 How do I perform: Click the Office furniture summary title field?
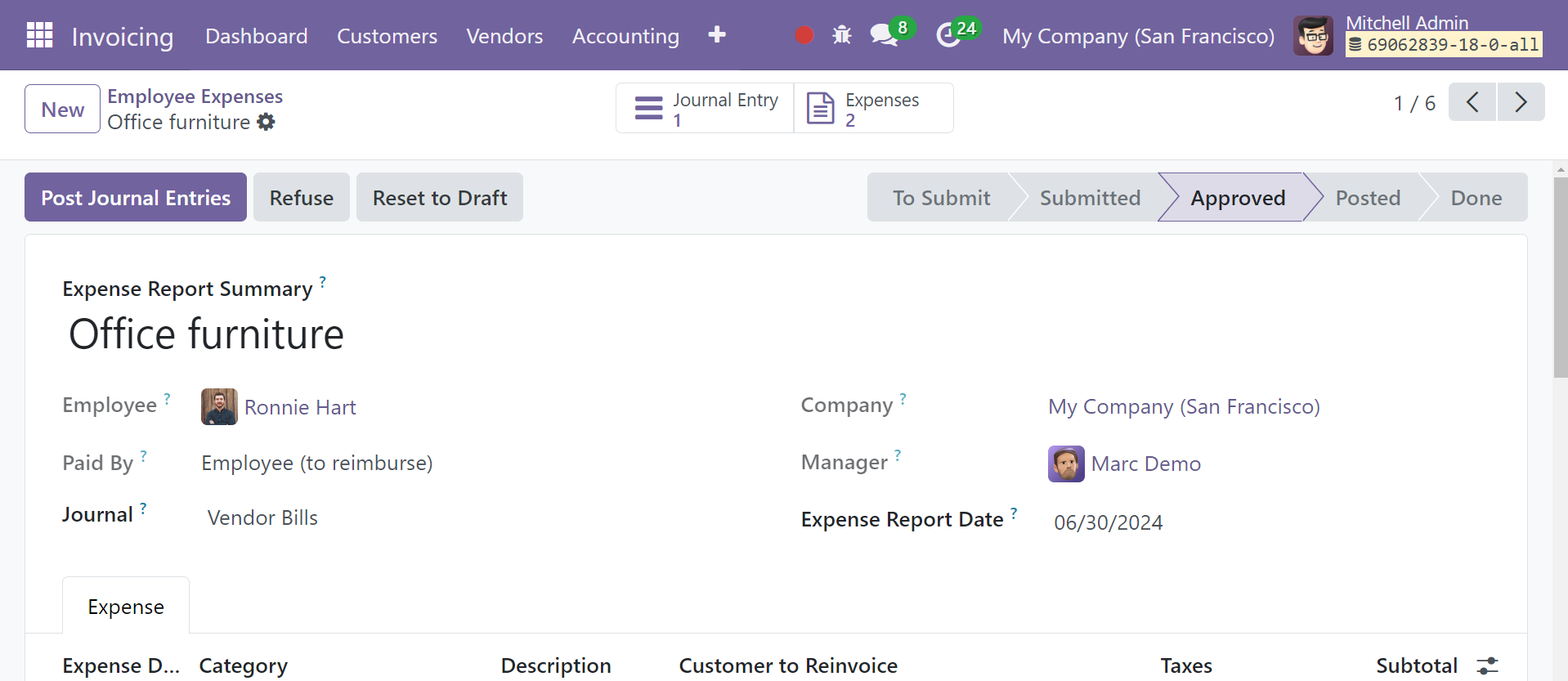pos(206,334)
